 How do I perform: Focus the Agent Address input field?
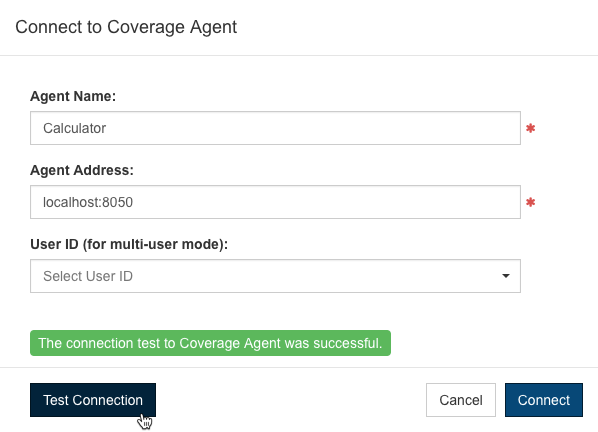click(x=275, y=202)
